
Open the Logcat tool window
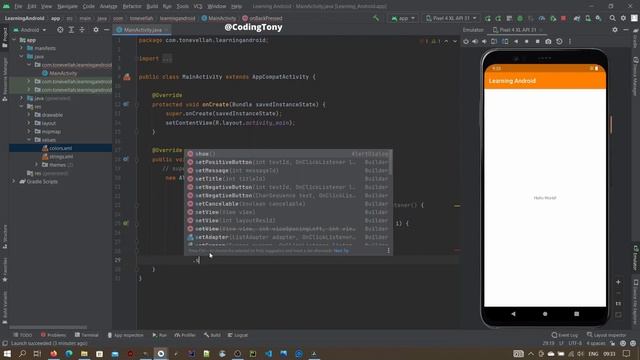pos(238,335)
